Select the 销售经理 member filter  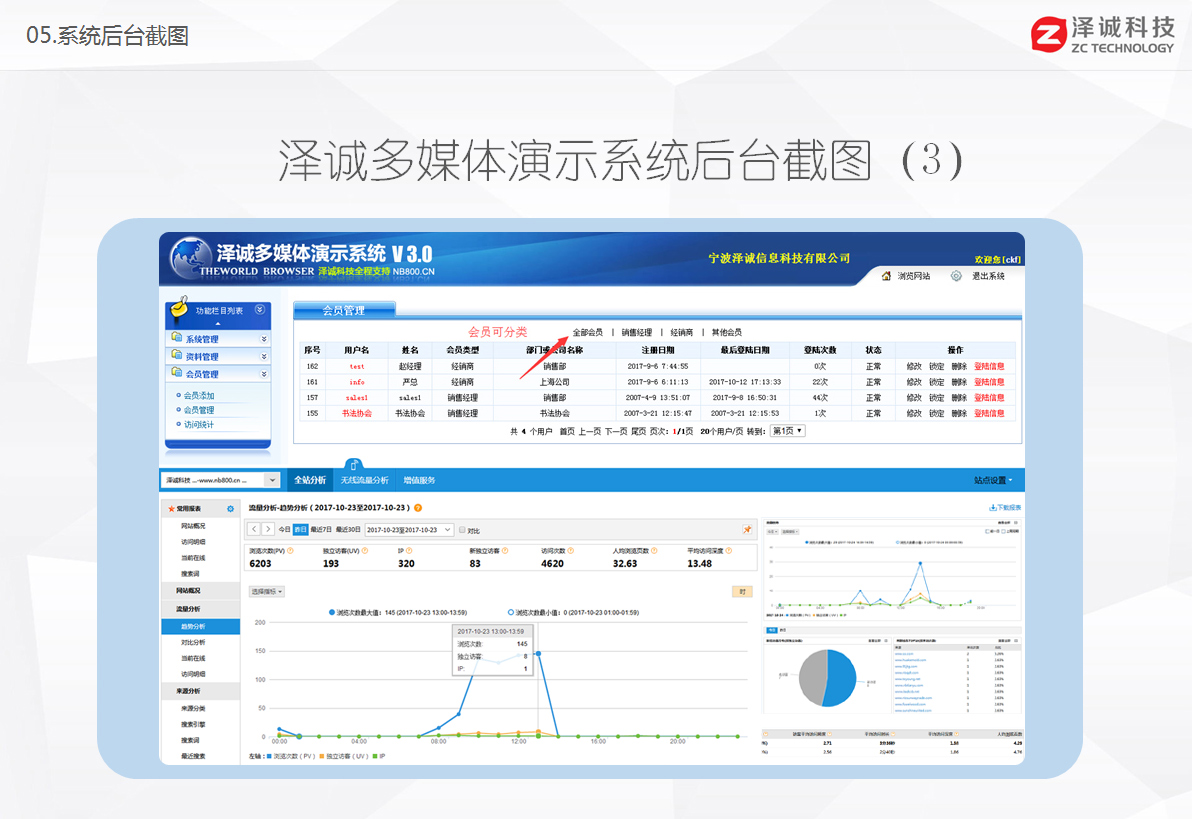pyautogui.click(x=636, y=332)
